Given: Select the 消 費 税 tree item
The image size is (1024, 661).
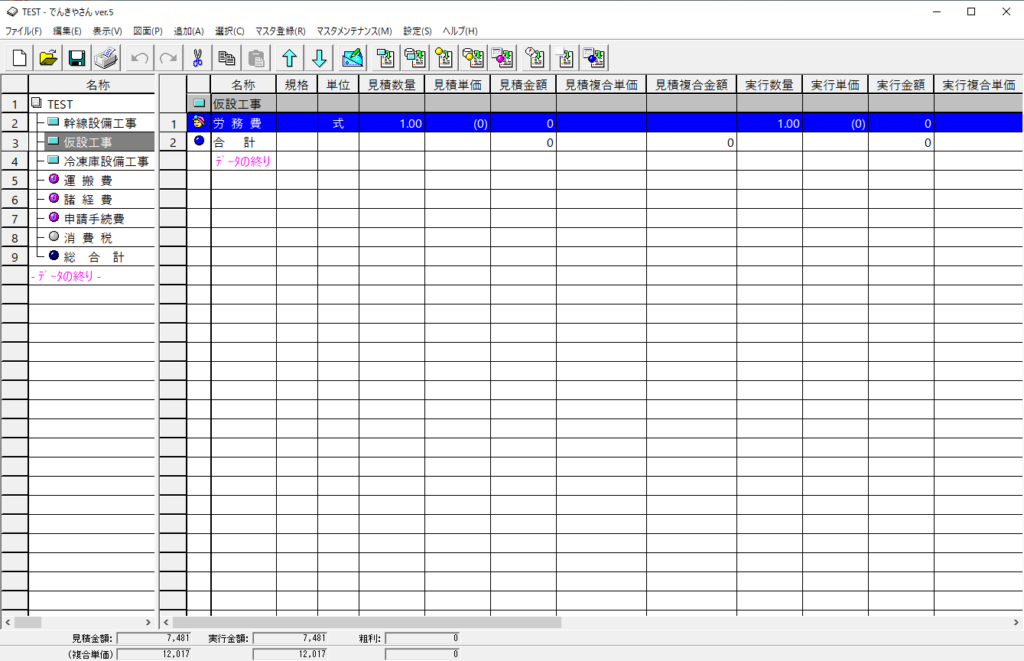Looking at the screenshot, I should pyautogui.click(x=88, y=237).
